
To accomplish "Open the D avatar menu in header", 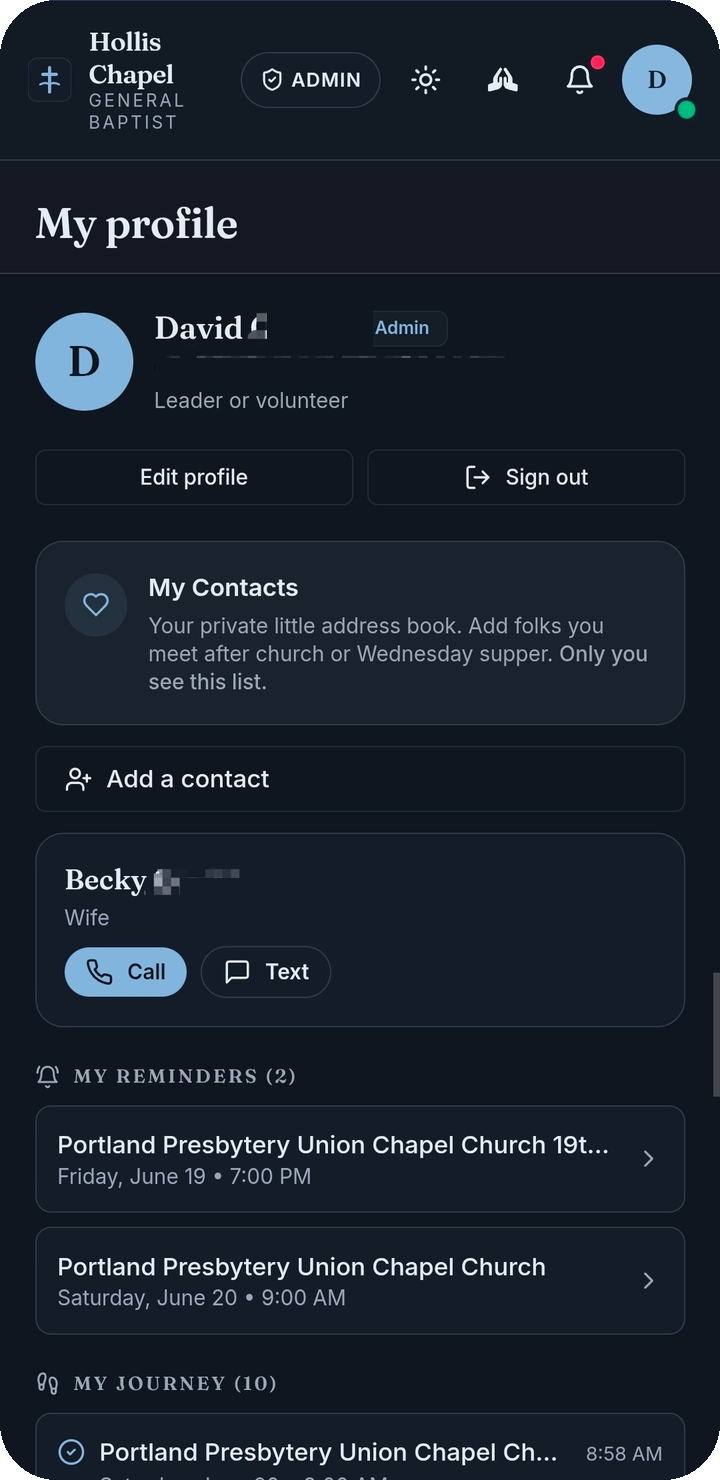I will click(x=657, y=80).
